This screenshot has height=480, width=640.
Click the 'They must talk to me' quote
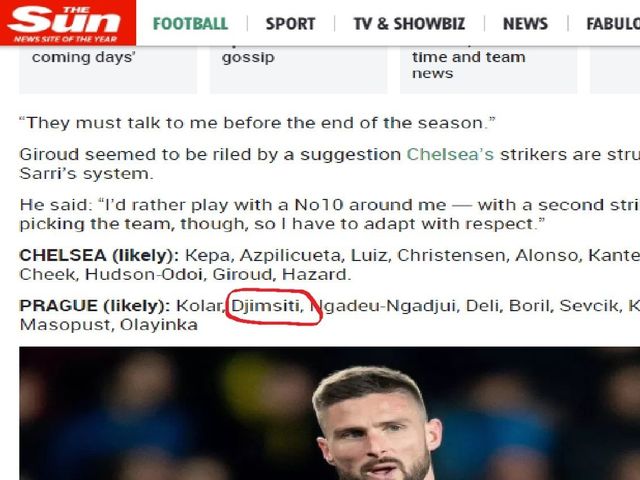(257, 123)
